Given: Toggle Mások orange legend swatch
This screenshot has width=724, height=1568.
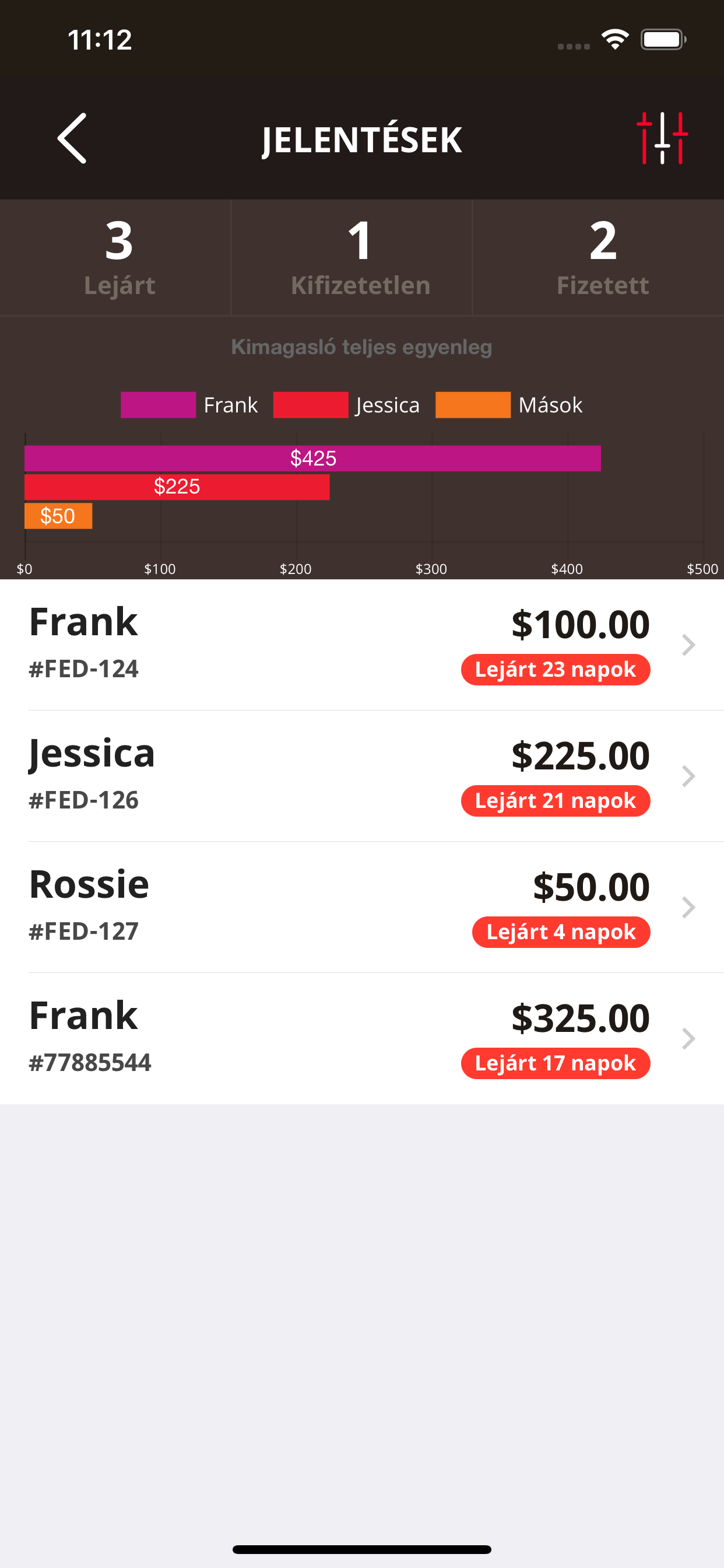Looking at the screenshot, I should point(473,405).
